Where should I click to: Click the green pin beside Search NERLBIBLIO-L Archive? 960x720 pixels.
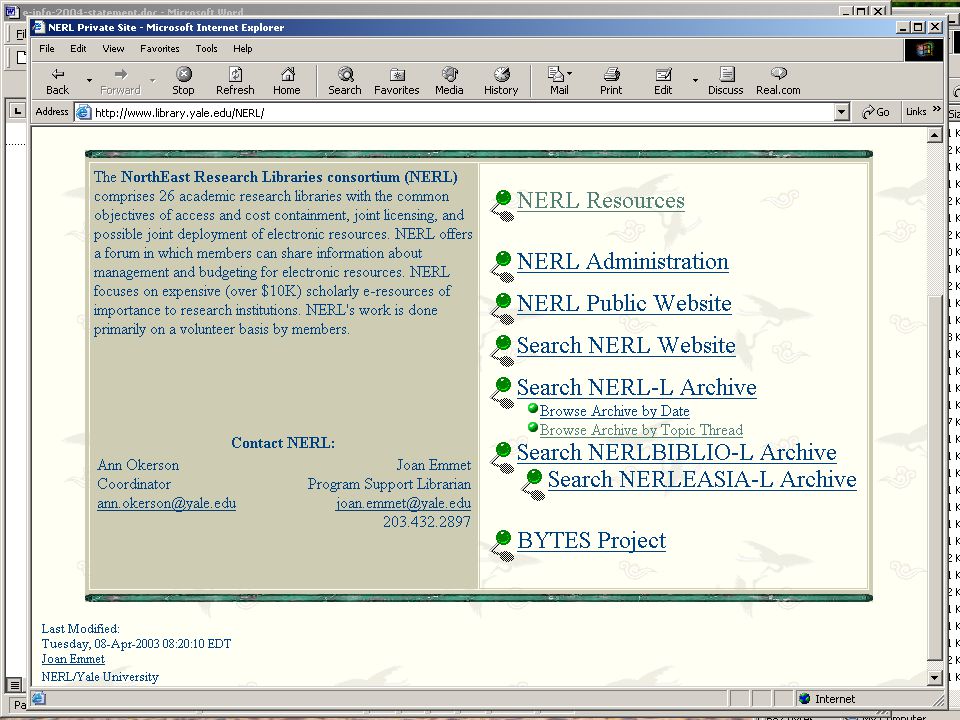point(503,457)
